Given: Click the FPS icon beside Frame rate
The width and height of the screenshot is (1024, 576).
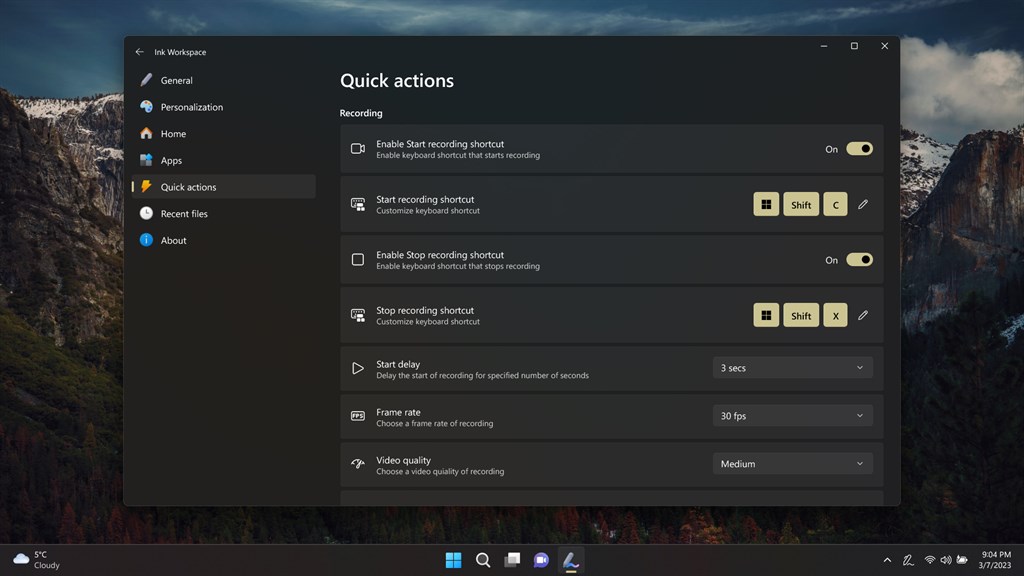Looking at the screenshot, I should (x=358, y=416).
